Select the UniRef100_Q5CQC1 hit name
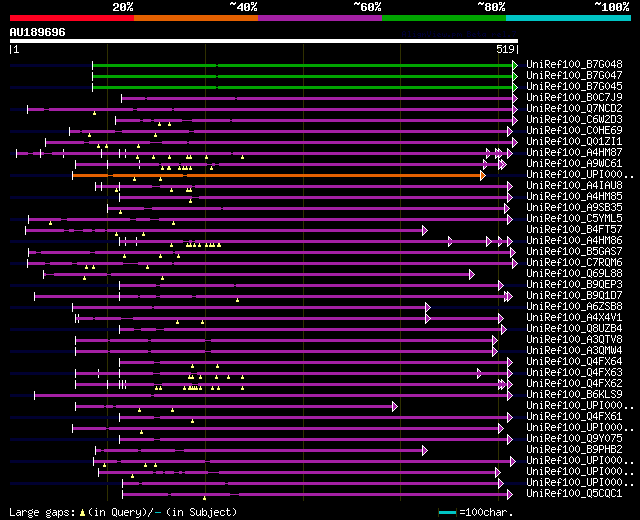 (574, 494)
